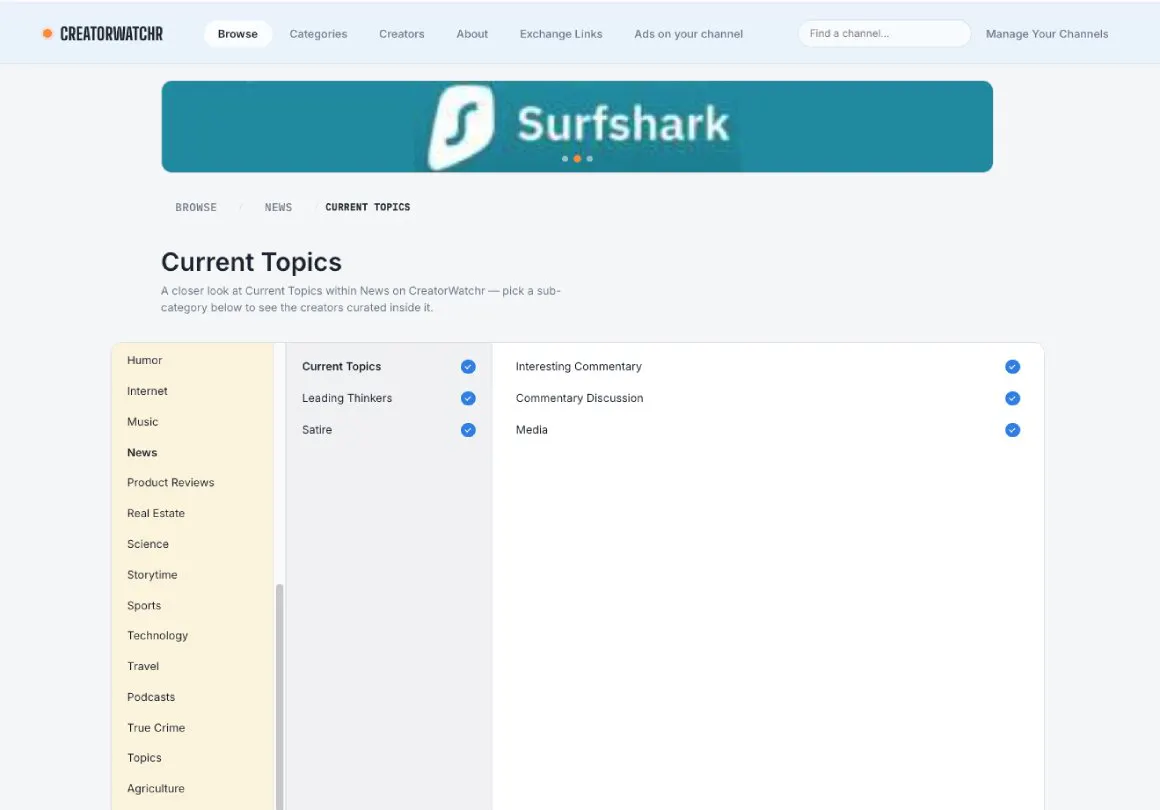
Task: Open Exchange Links page
Action: (x=561, y=34)
